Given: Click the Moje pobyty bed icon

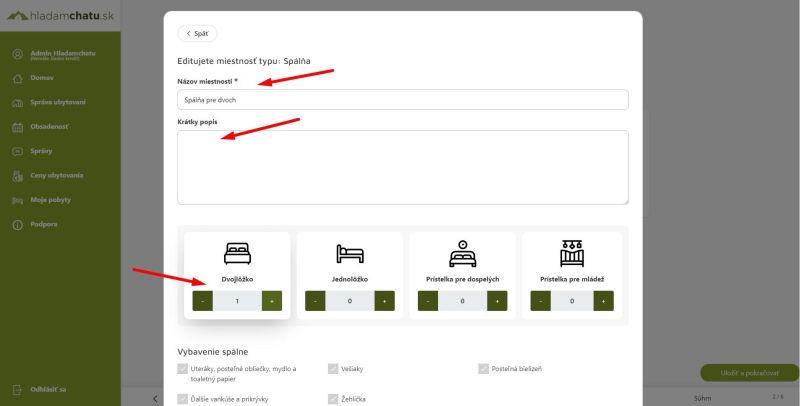Looking at the screenshot, I should tap(18, 201).
